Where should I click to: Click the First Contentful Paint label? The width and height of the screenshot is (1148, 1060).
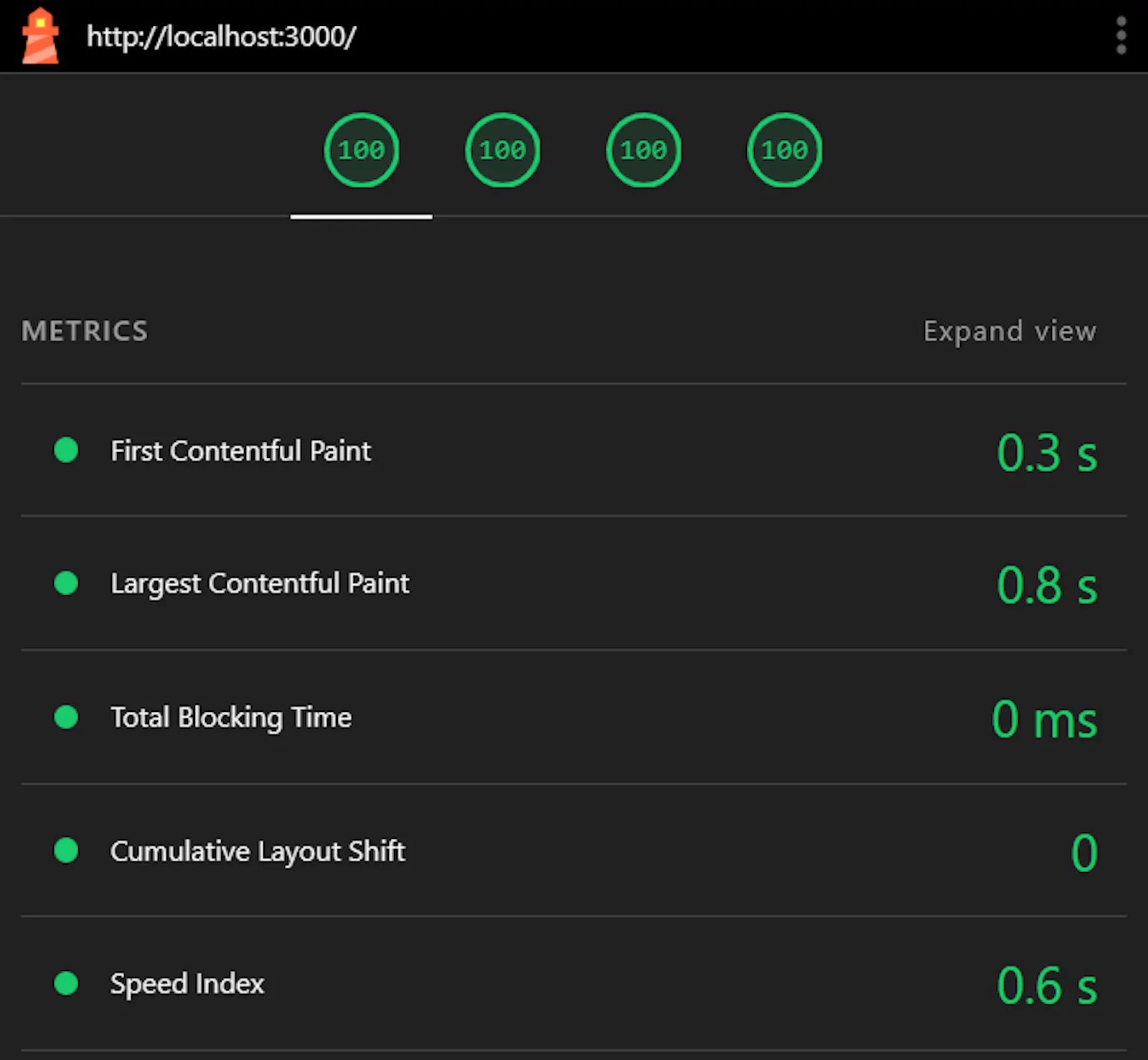click(241, 451)
